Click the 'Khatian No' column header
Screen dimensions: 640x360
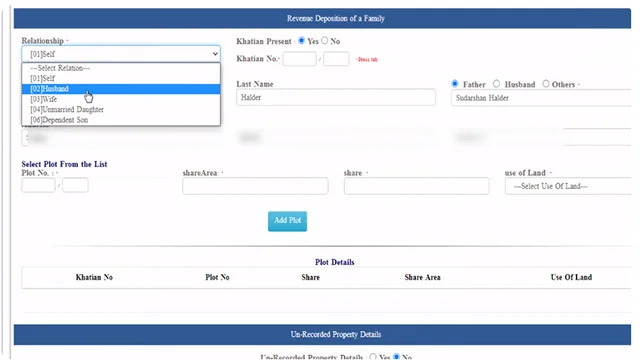click(x=94, y=277)
